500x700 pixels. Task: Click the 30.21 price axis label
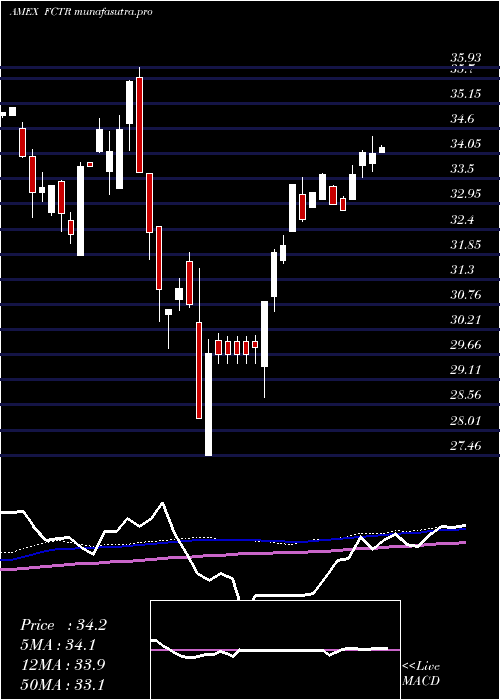pyautogui.click(x=466, y=319)
